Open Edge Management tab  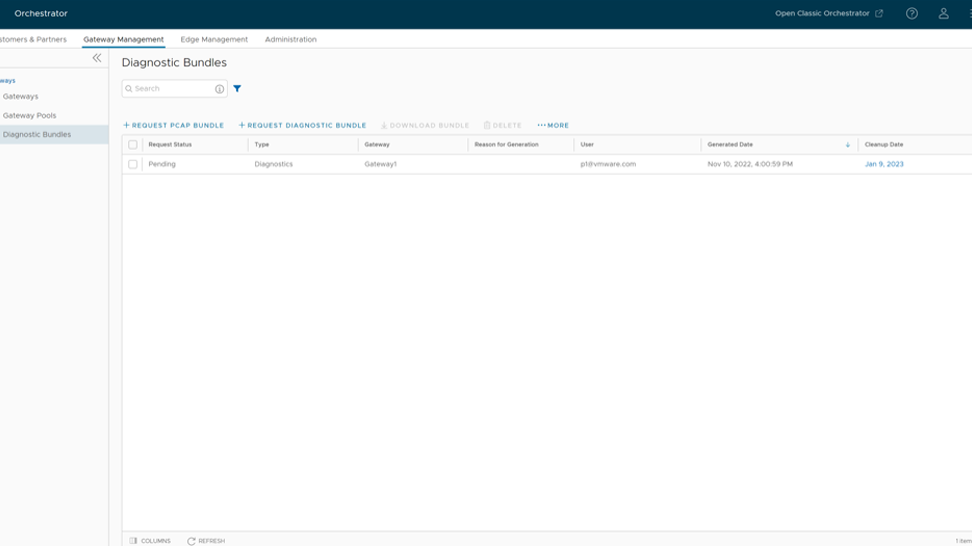(x=214, y=39)
